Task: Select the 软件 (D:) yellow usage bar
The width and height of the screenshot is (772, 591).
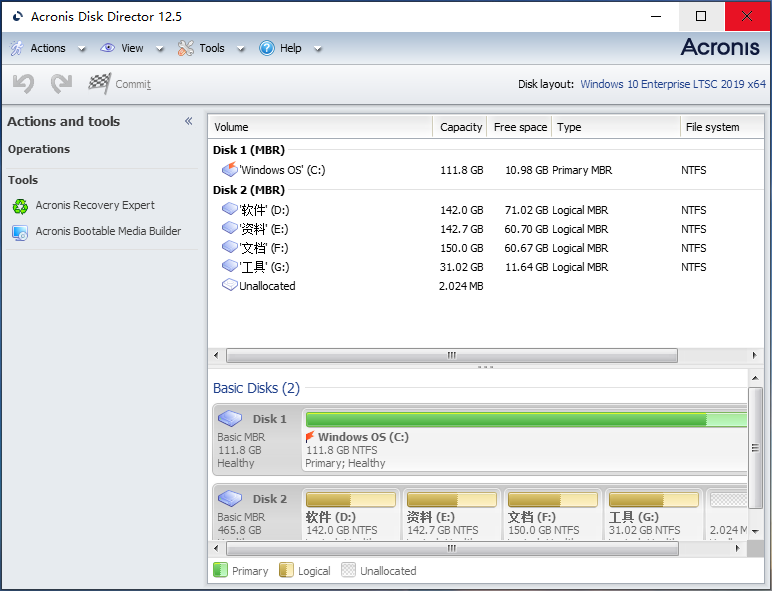Action: tap(351, 500)
